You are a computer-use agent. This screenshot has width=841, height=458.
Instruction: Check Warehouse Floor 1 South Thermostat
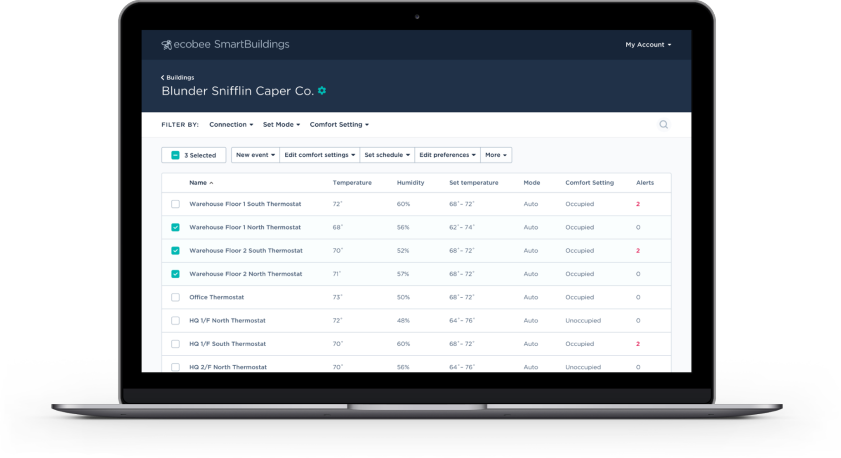(175, 204)
